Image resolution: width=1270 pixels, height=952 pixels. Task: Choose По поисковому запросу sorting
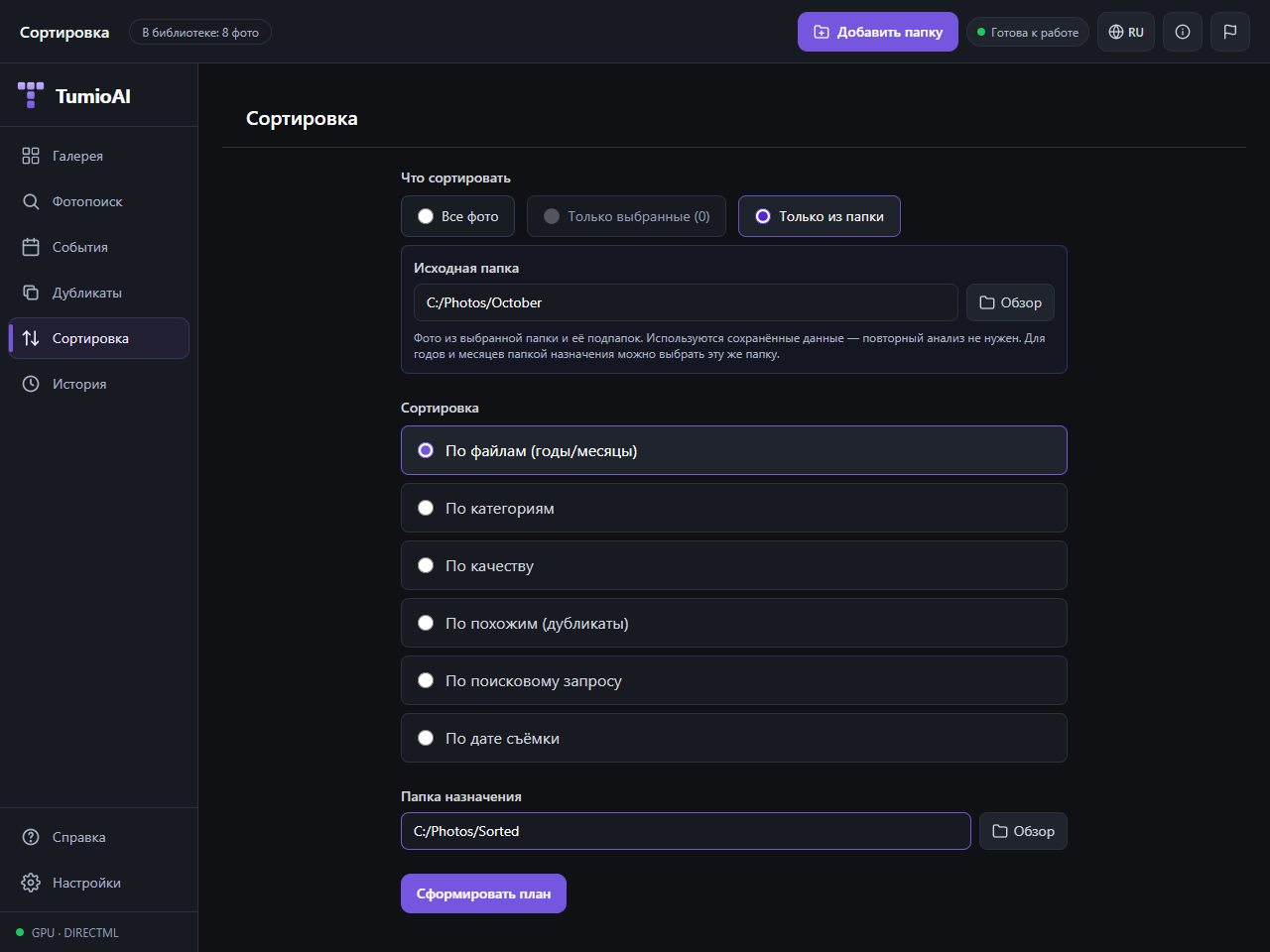pyautogui.click(x=734, y=680)
